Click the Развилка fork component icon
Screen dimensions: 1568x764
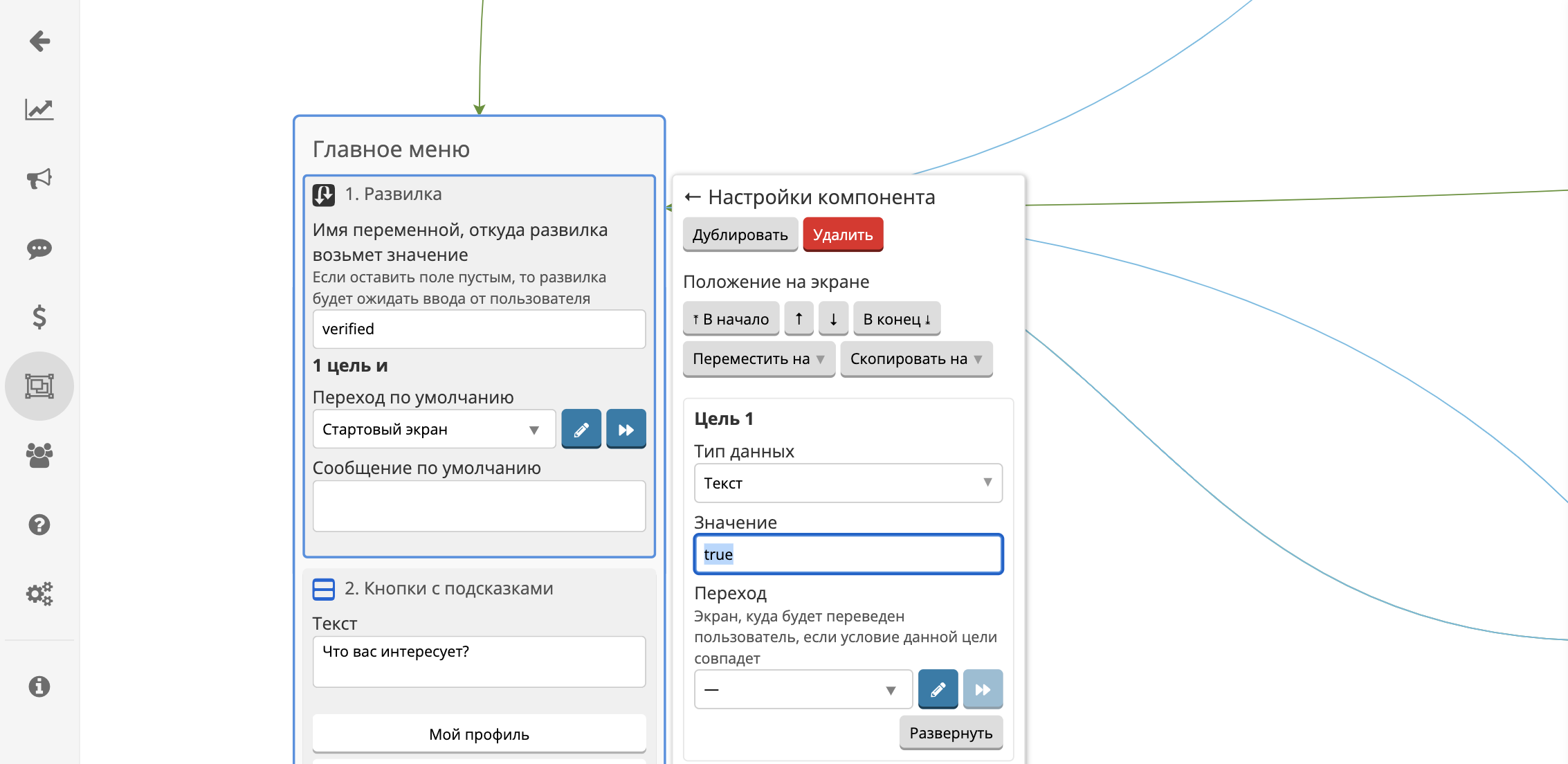324,195
